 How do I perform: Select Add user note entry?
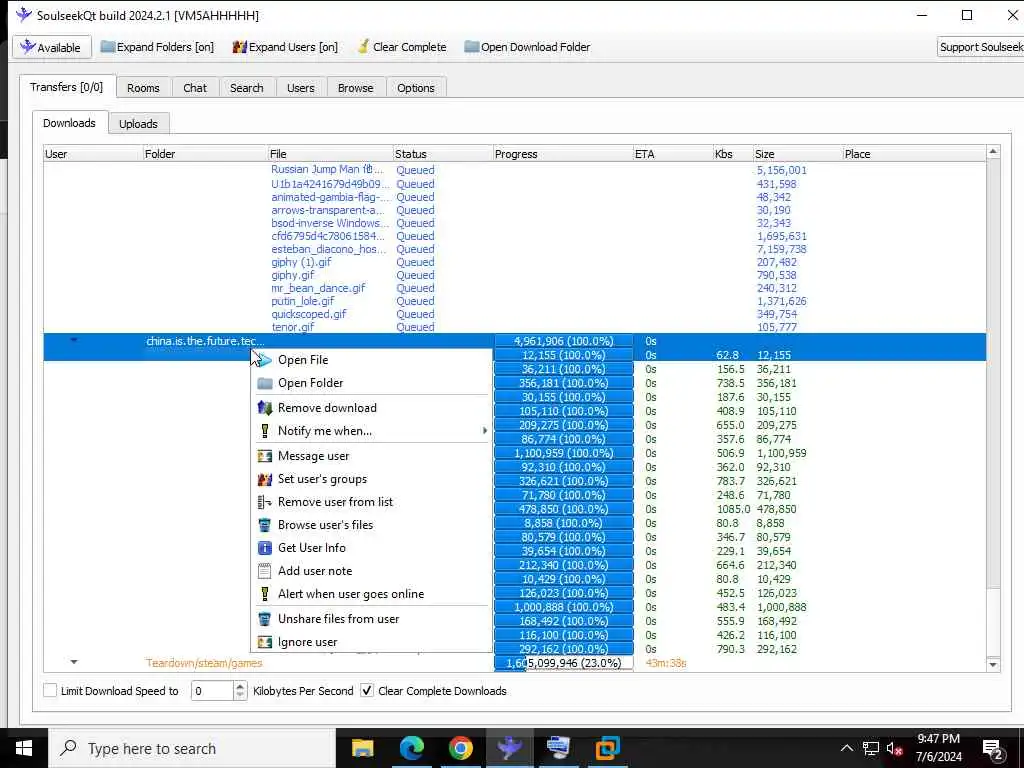372,570
